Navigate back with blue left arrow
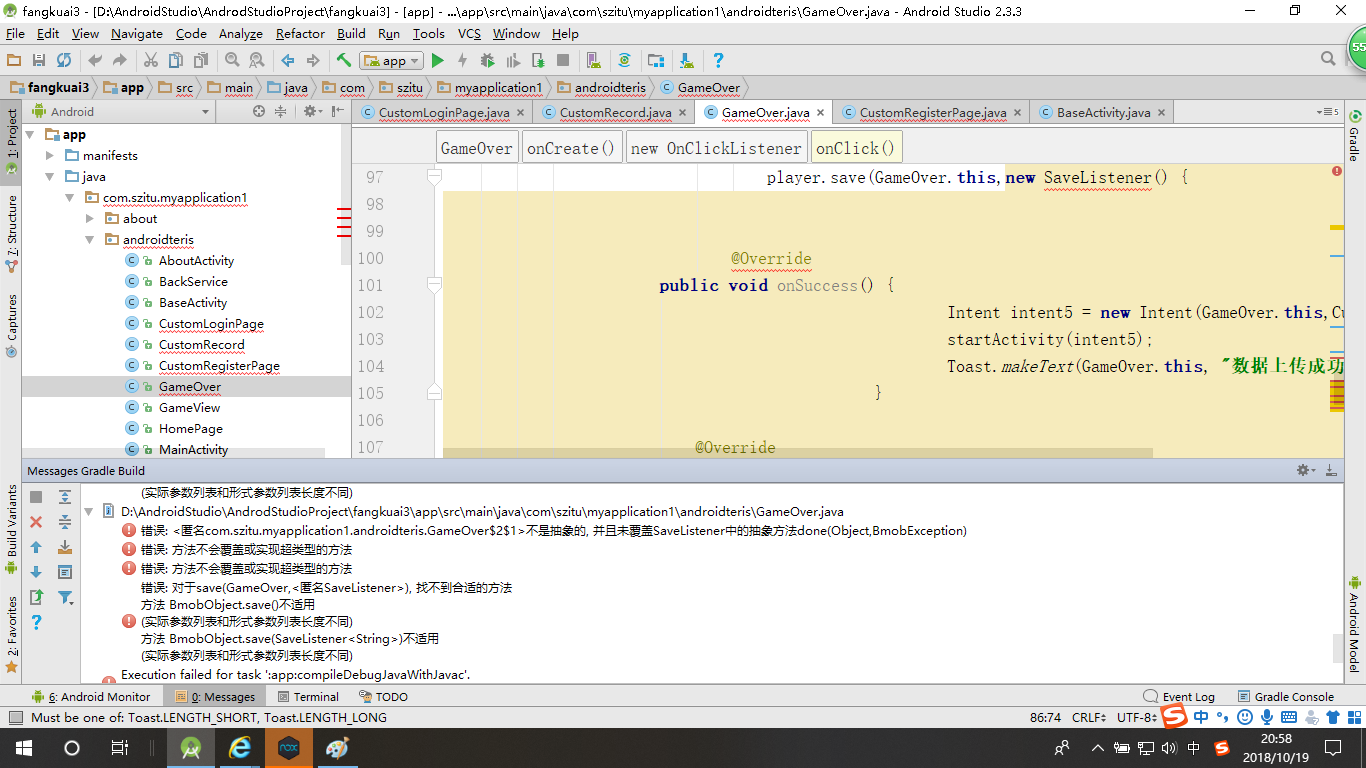This screenshot has height=768, width=1366. [x=288, y=61]
